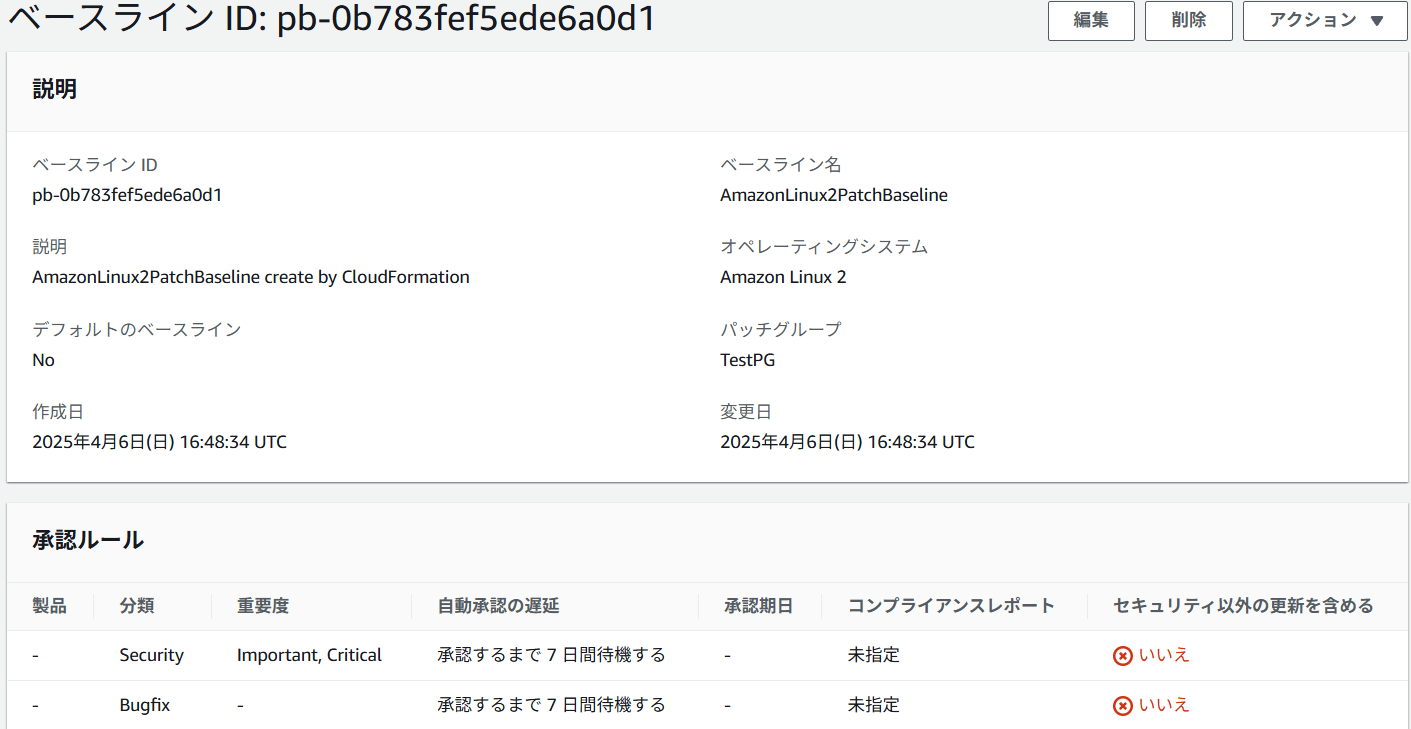Screen dimensions: 1411x729
Task: Select the baseline ID value pb-0b783fef5ede6a0d1
Action: pos(127,195)
